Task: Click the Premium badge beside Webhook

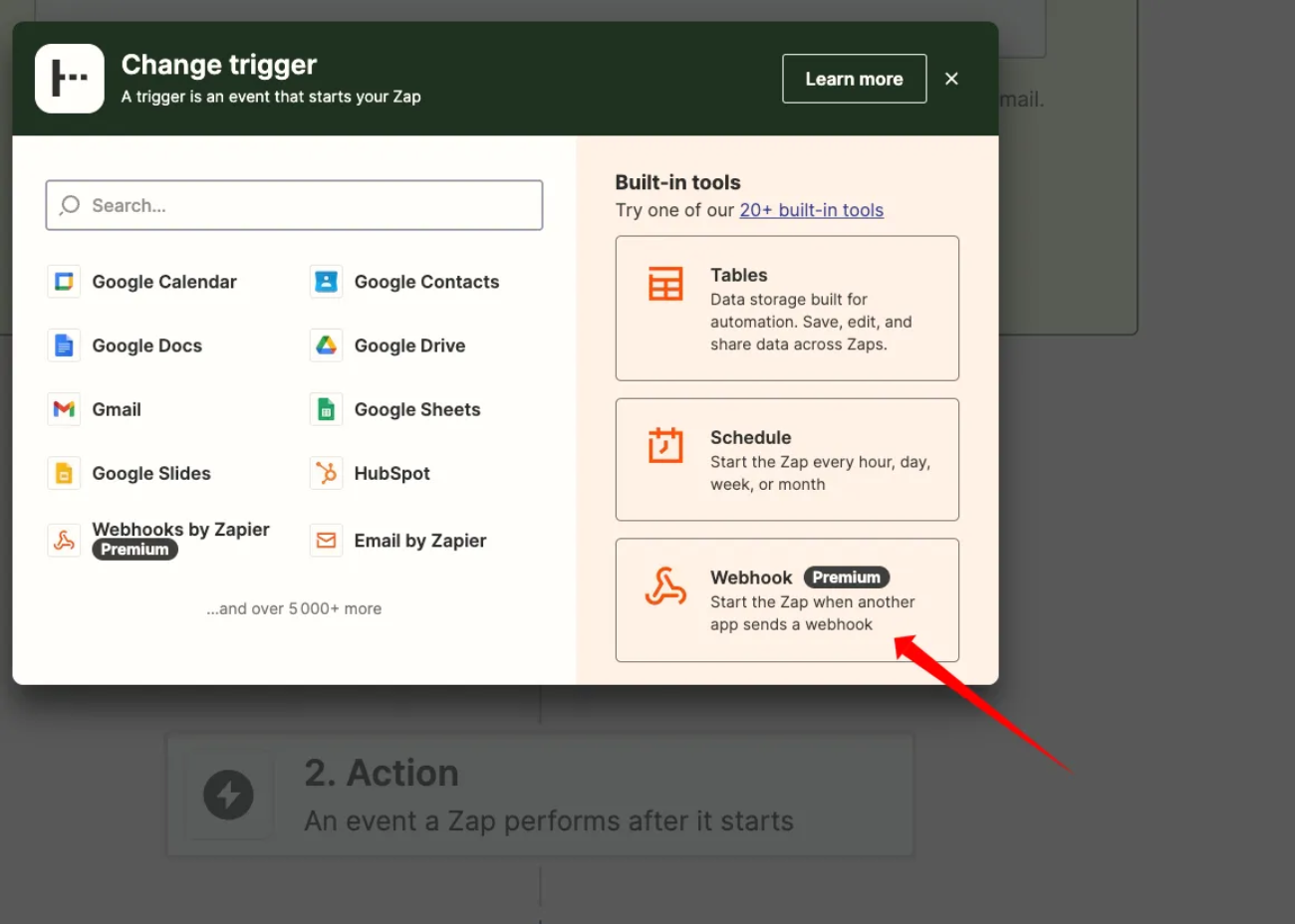Action: pyautogui.click(x=846, y=577)
